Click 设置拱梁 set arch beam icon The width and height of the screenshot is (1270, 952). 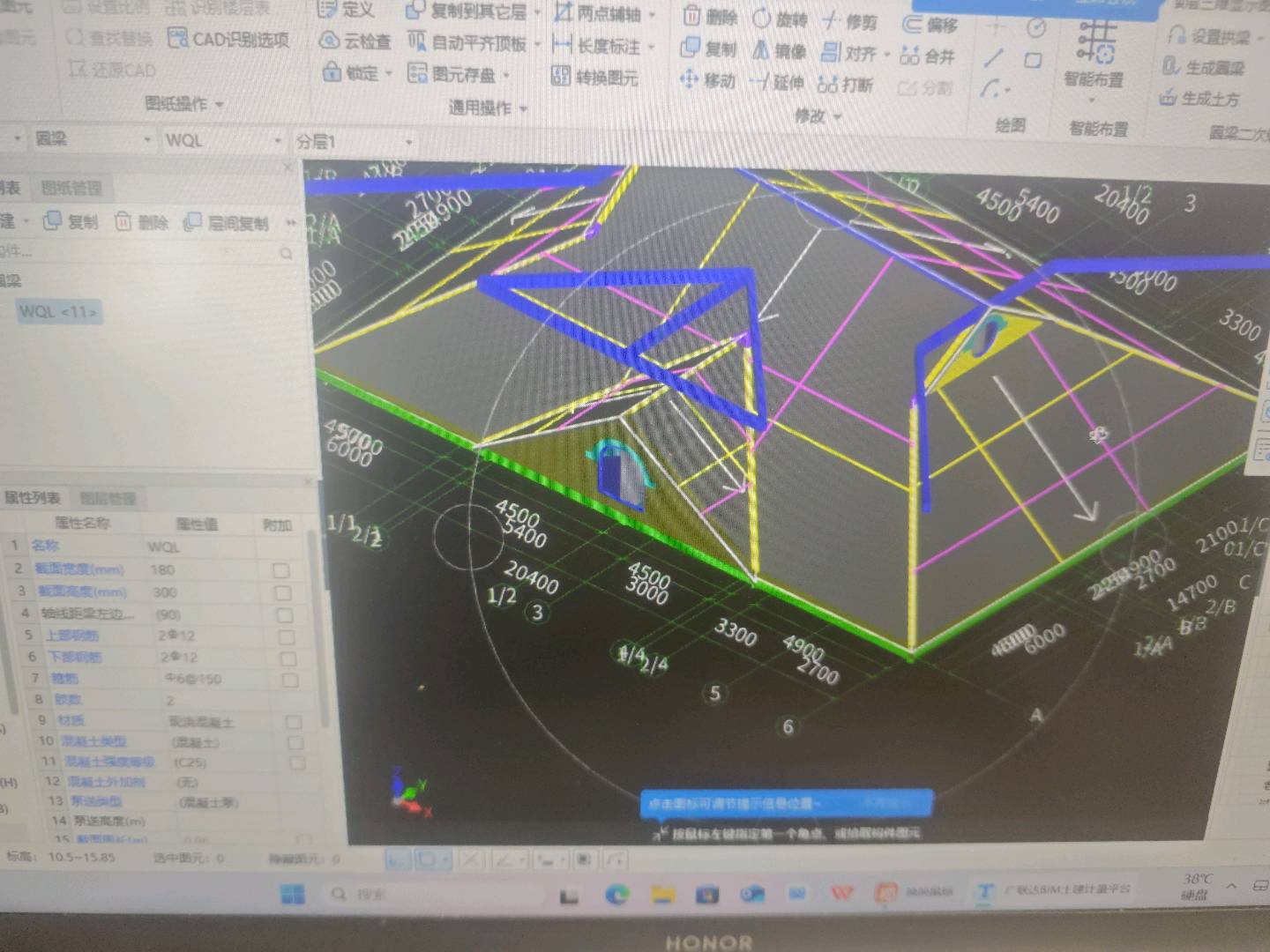[x=1177, y=34]
